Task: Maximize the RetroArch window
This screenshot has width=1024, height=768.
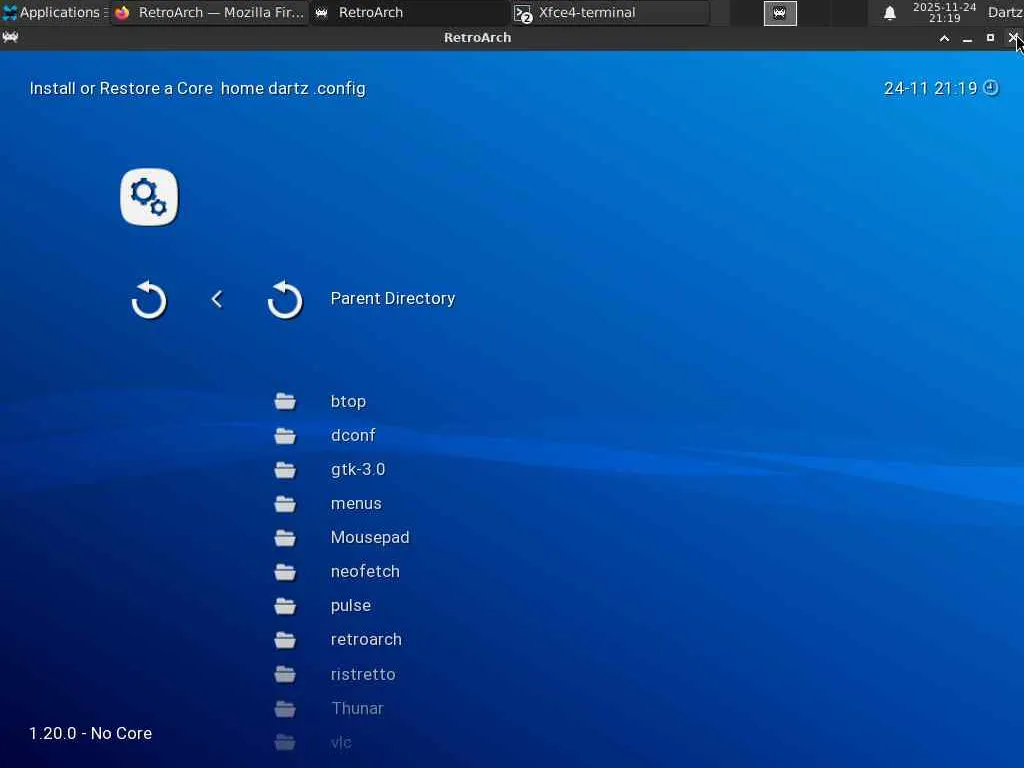Action: tap(990, 38)
